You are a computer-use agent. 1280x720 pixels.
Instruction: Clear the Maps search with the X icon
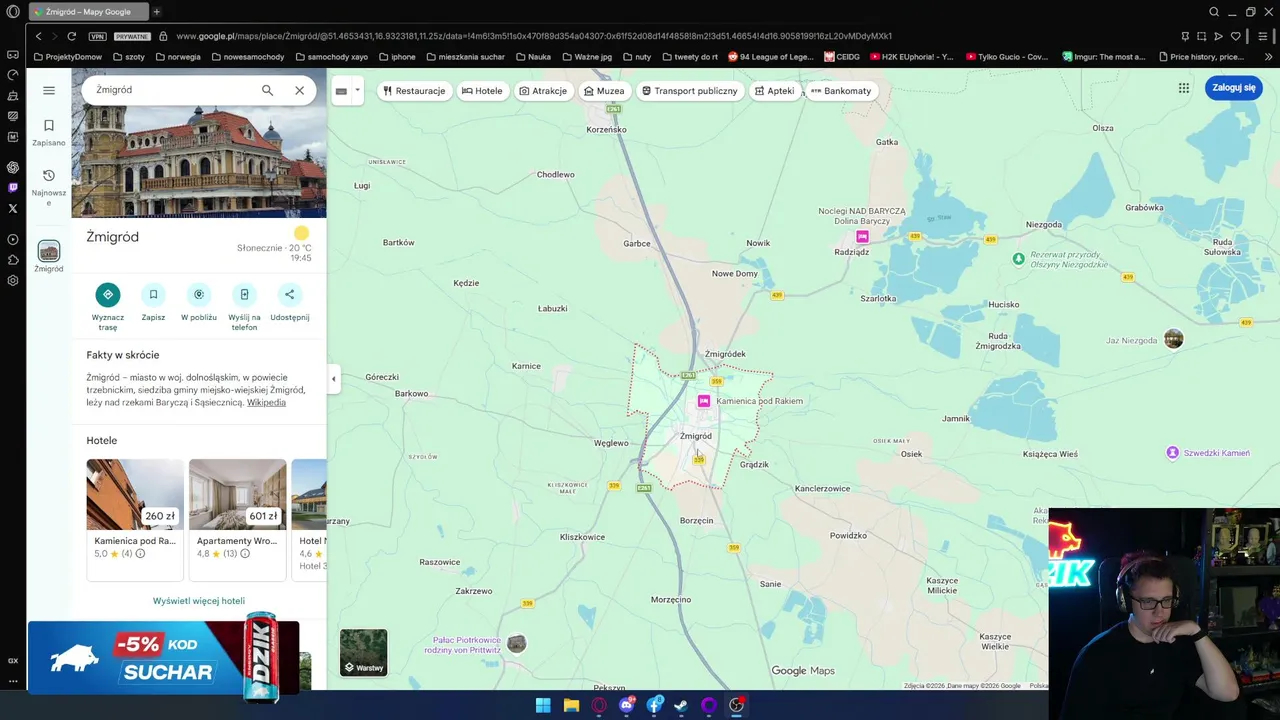click(x=299, y=90)
